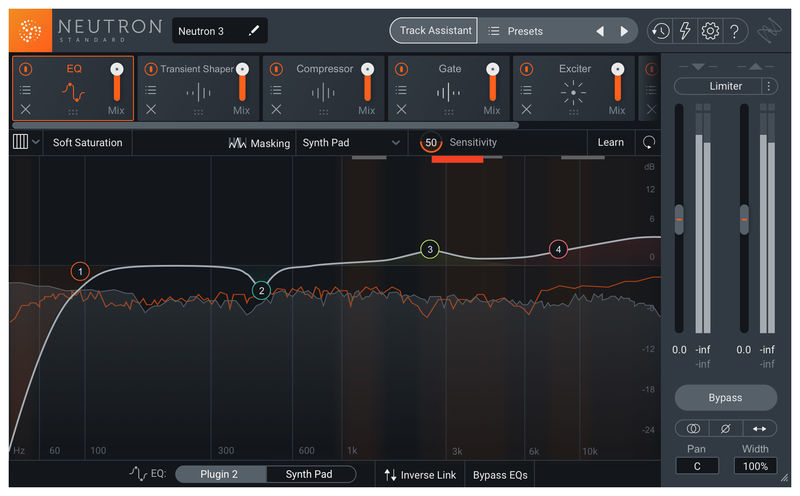Remove the Exciter module
Screen dimensions: 800x496
click(527, 109)
